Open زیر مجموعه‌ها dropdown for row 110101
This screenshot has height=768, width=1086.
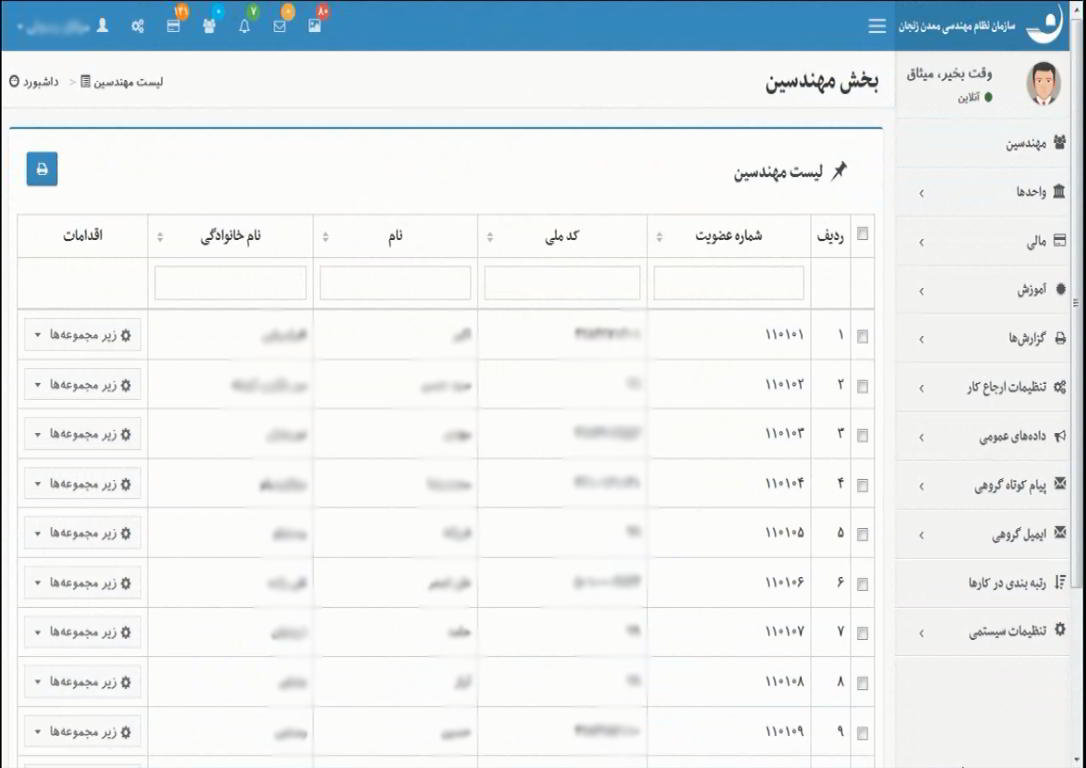pyautogui.click(x=82, y=335)
